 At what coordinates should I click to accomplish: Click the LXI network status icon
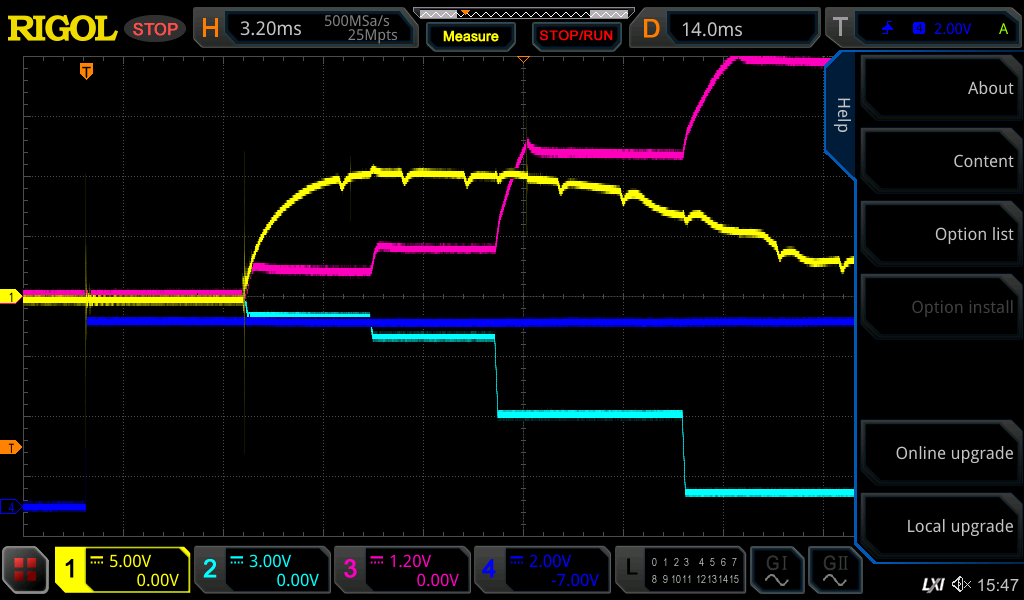[932, 584]
